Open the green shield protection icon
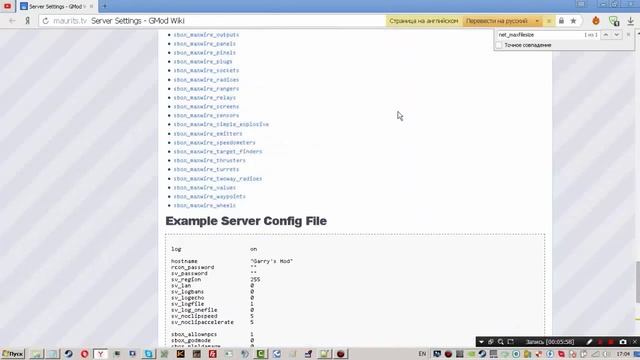640x360 pixels. tap(614, 21)
